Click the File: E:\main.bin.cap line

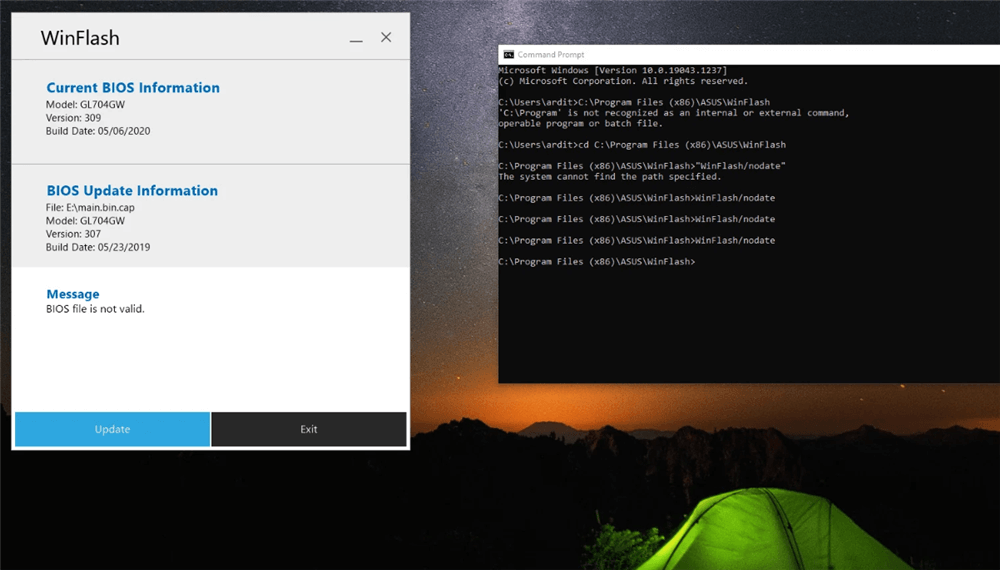[x=92, y=206]
